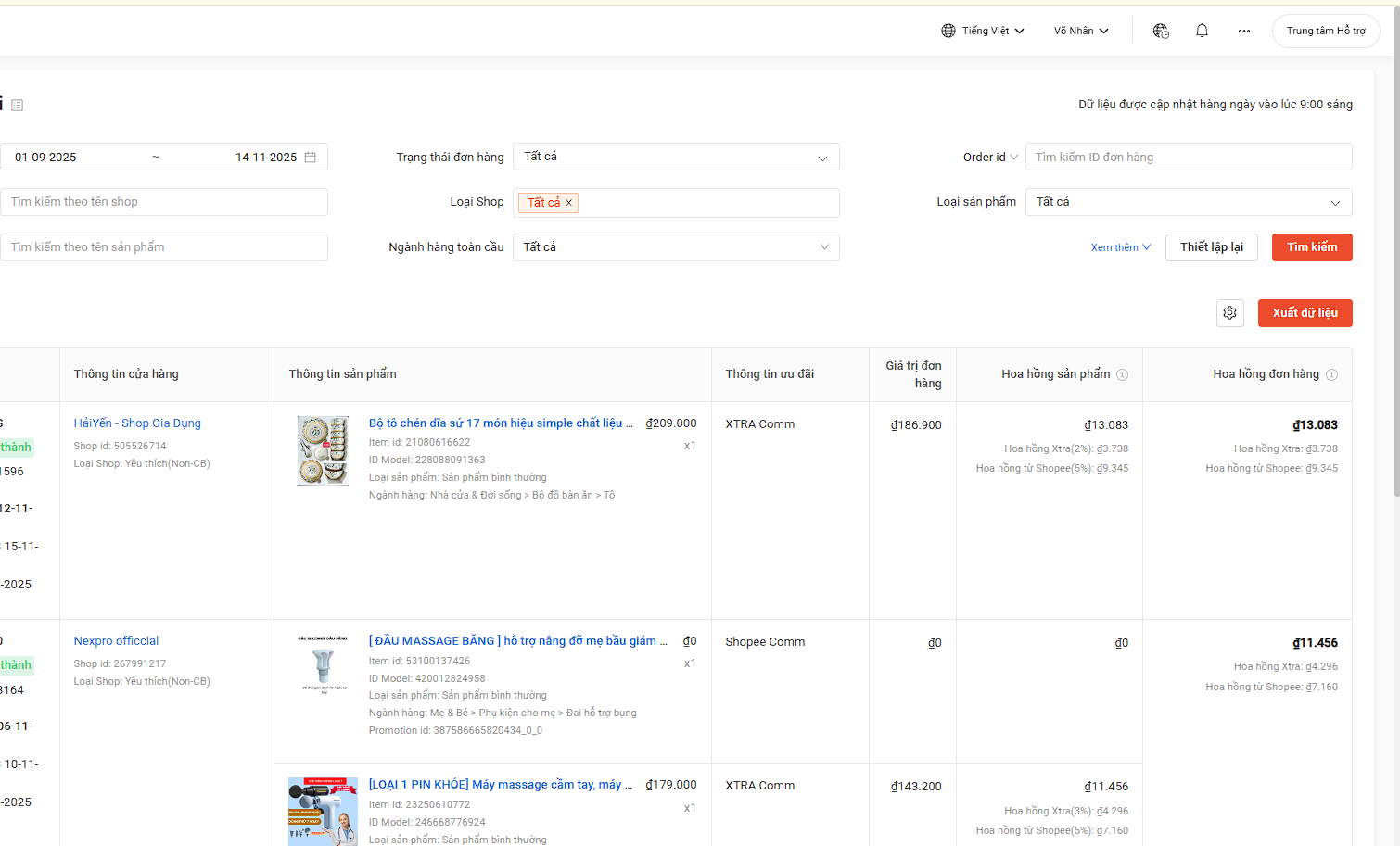Image resolution: width=1400 pixels, height=846 pixels.
Task: Click the three-dot more options icon
Action: (x=1243, y=31)
